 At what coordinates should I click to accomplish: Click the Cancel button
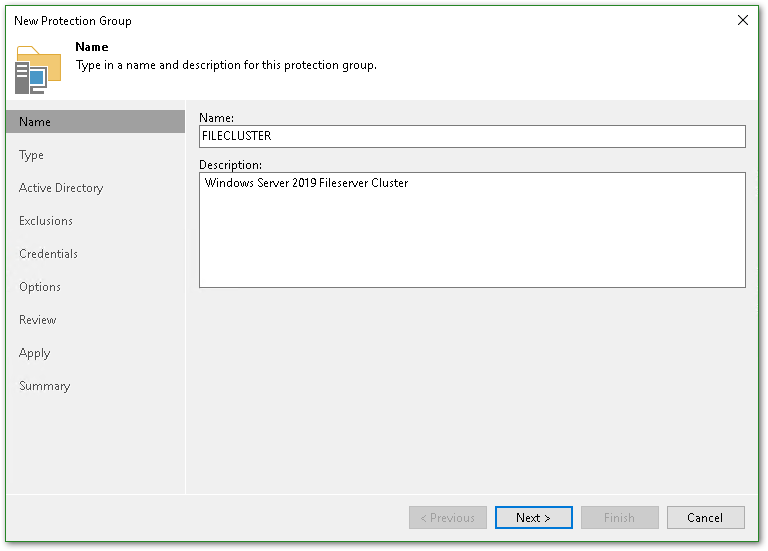pos(705,518)
